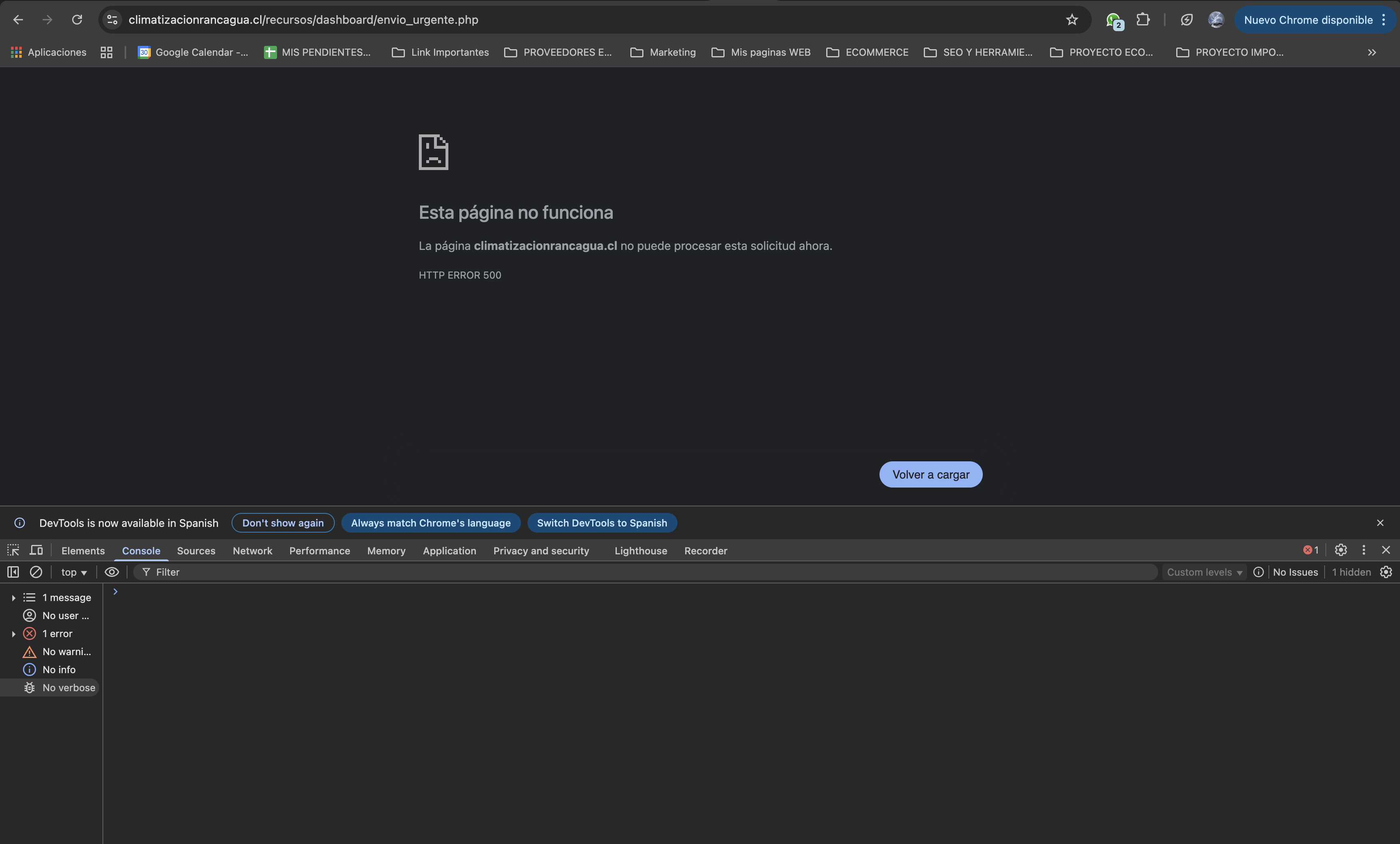The image size is (1400, 844).
Task: Switch to the Network tab
Action: (252, 550)
